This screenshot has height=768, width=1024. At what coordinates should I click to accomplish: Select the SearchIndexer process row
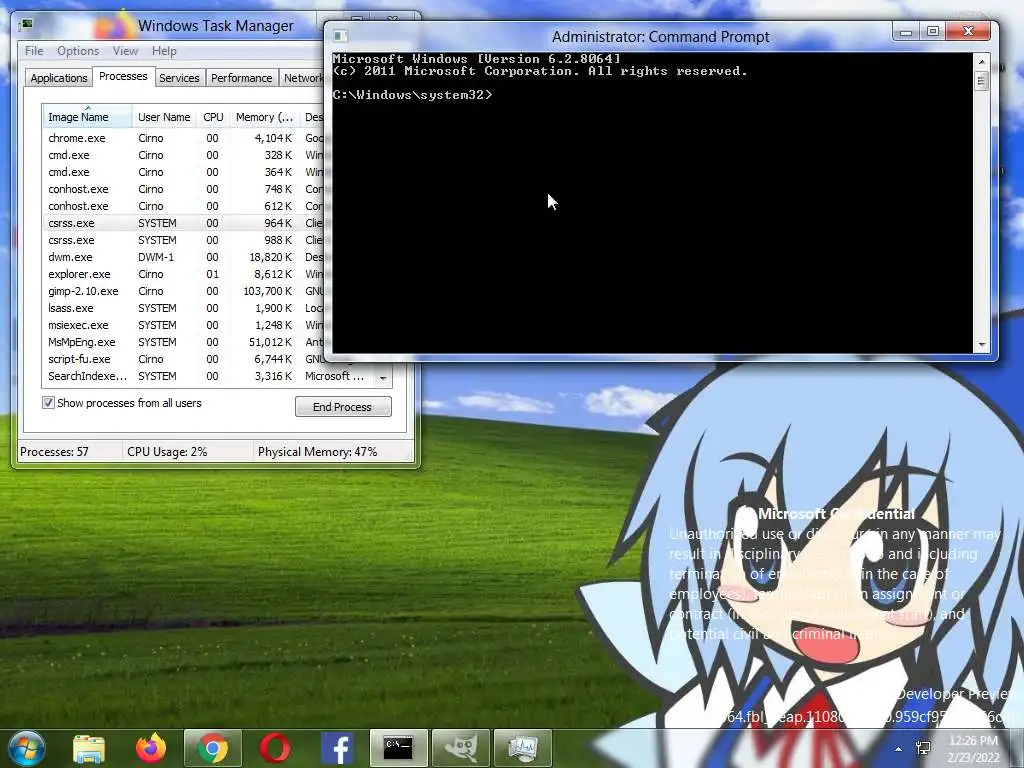click(209, 376)
